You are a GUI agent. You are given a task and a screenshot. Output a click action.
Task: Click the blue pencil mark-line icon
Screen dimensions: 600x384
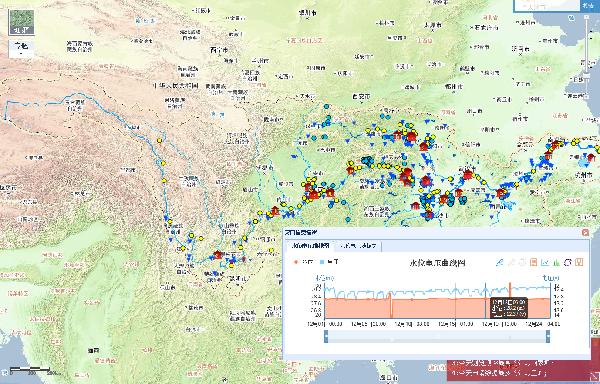tap(499, 262)
